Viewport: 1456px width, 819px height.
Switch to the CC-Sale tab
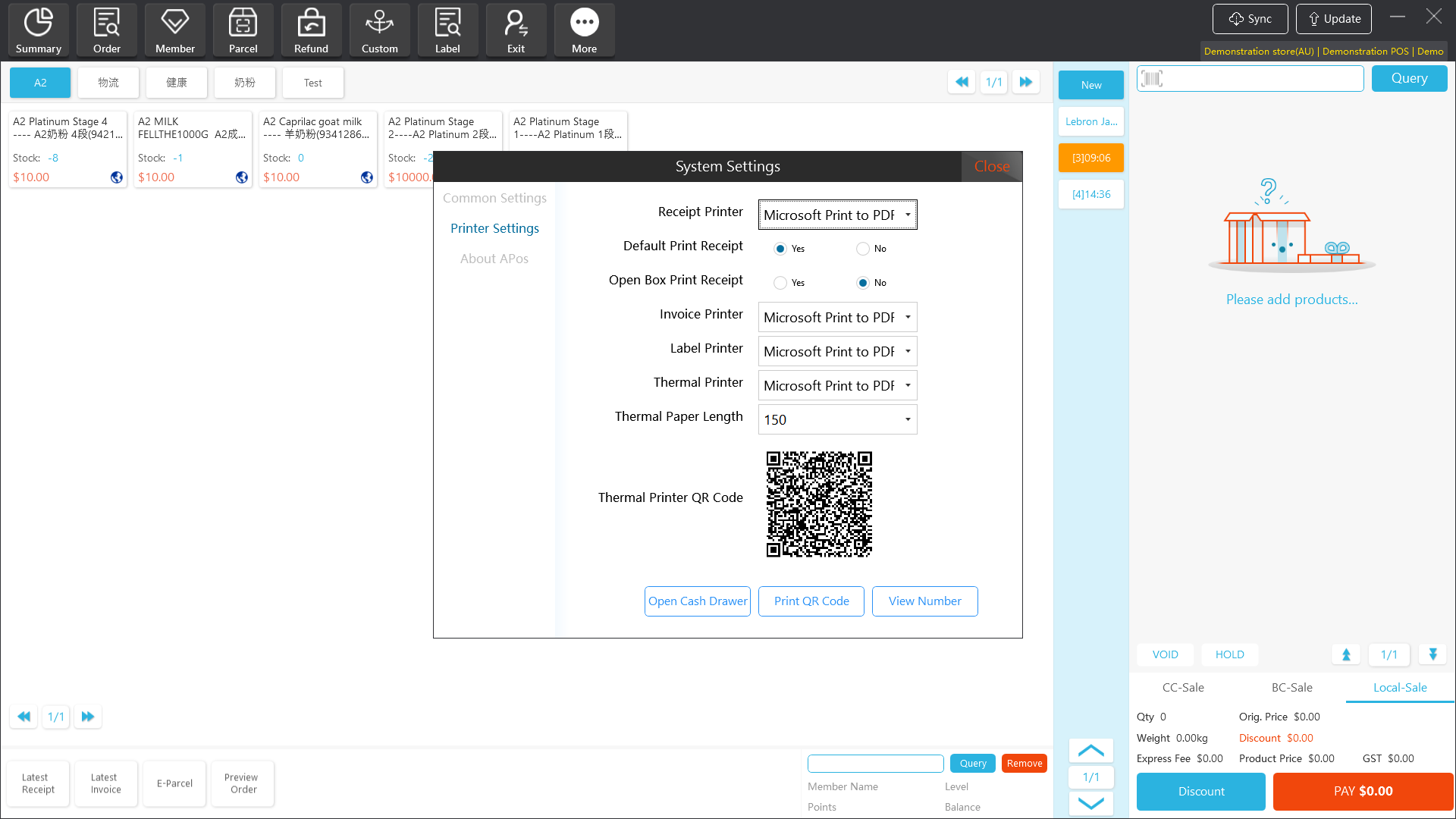[1183, 687]
